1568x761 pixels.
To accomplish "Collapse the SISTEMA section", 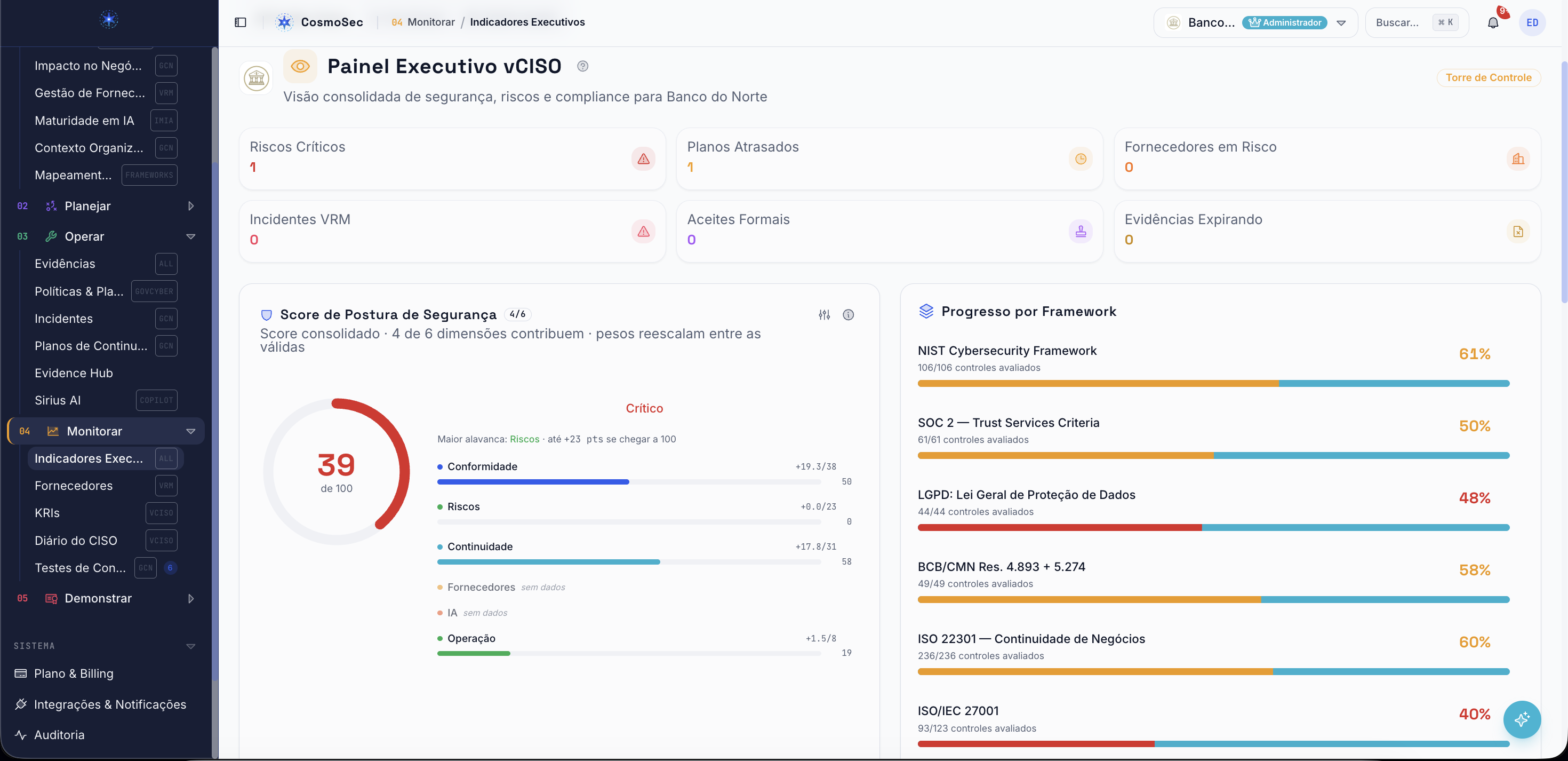I will coord(190,646).
